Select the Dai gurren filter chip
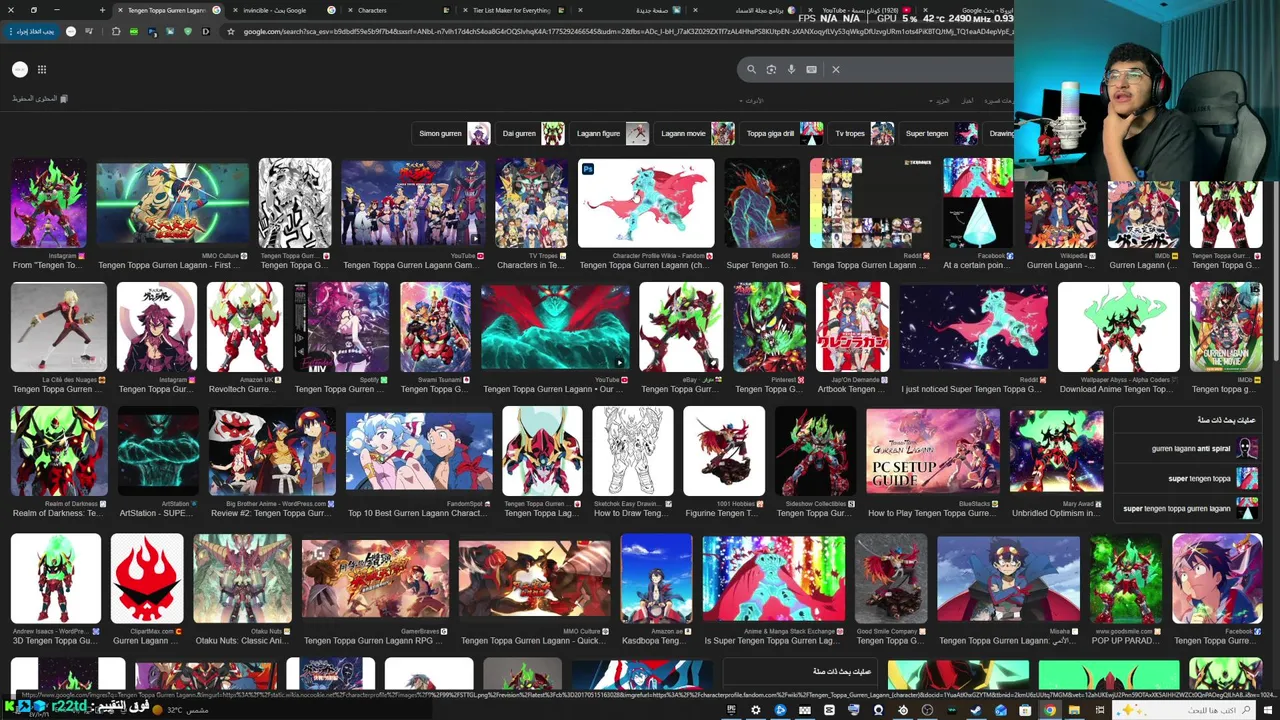Viewport: 1280px width, 720px height. 532,133
